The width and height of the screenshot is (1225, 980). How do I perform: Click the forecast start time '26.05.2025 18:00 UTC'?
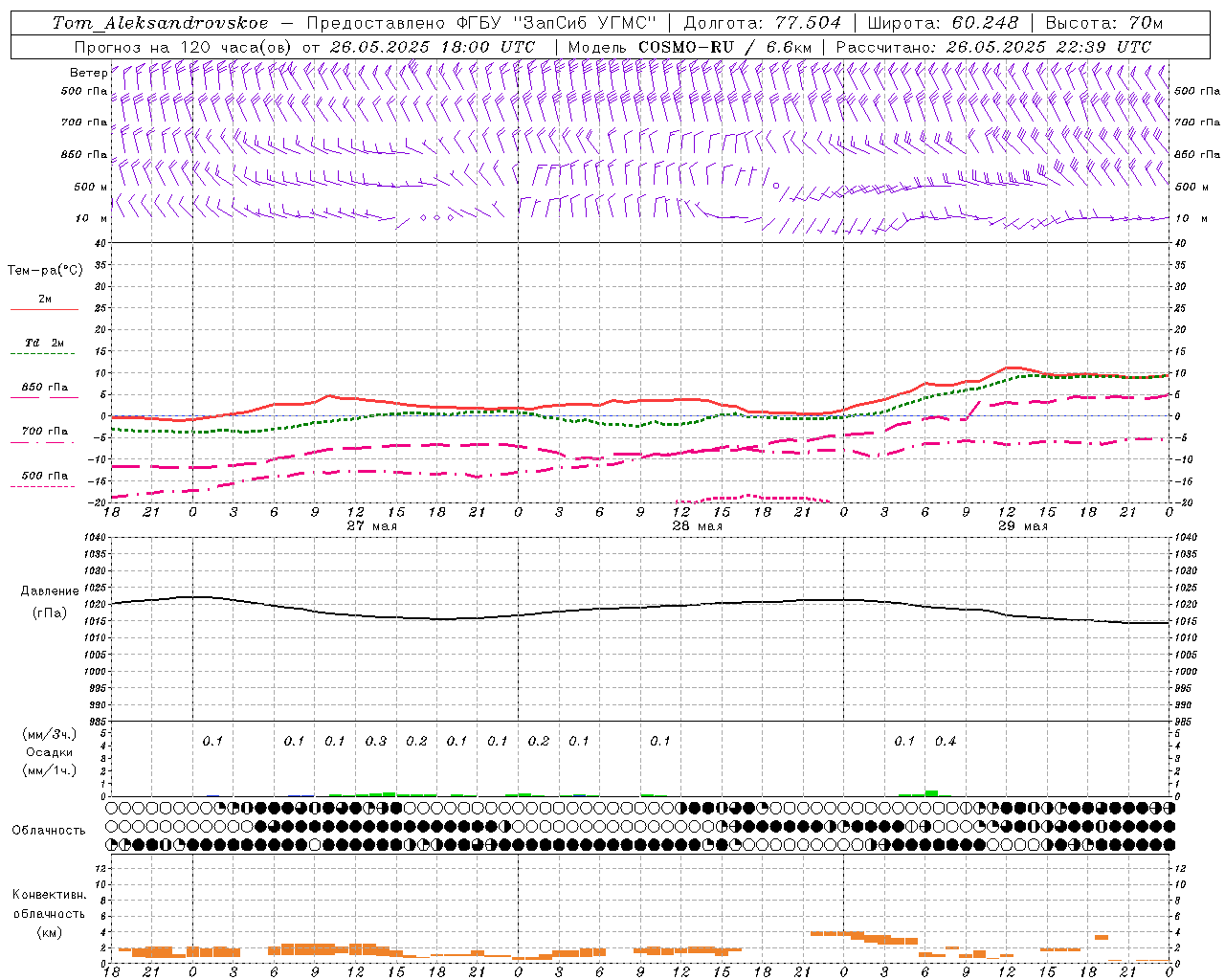[x=434, y=47]
